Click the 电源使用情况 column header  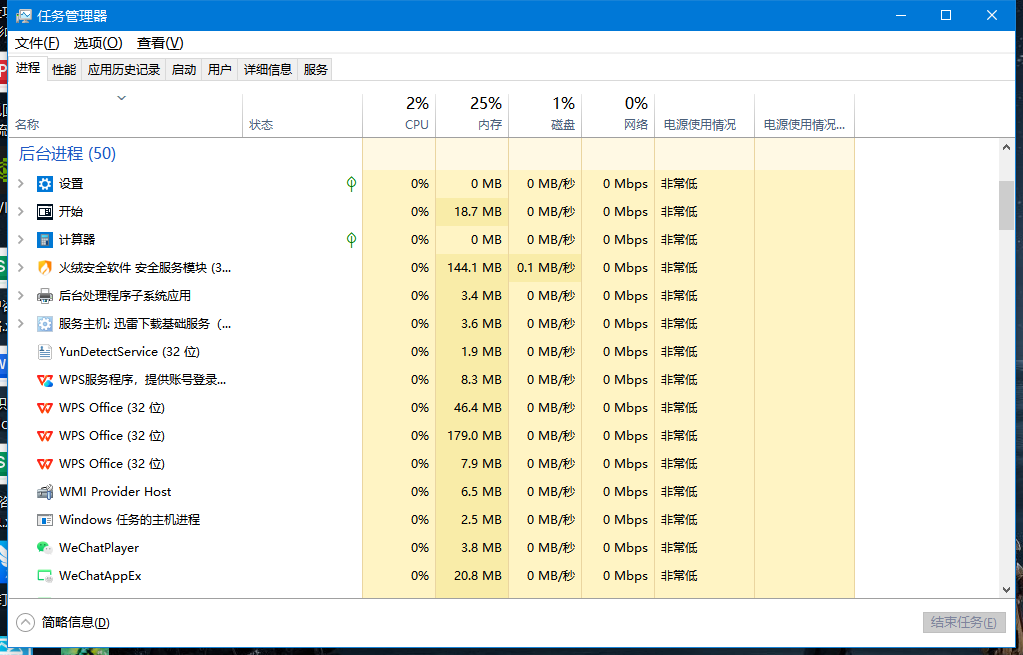(700, 124)
